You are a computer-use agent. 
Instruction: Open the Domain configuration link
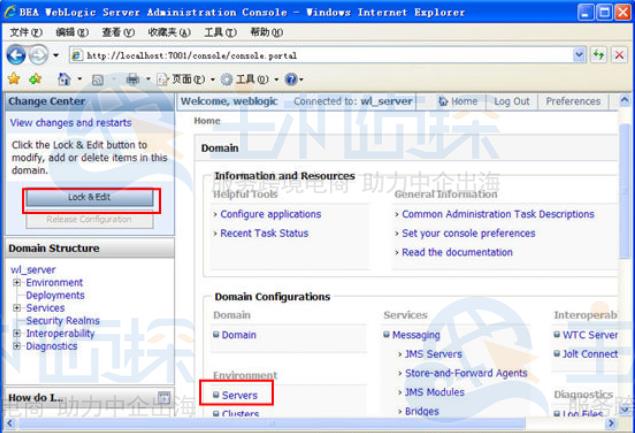[239, 335]
